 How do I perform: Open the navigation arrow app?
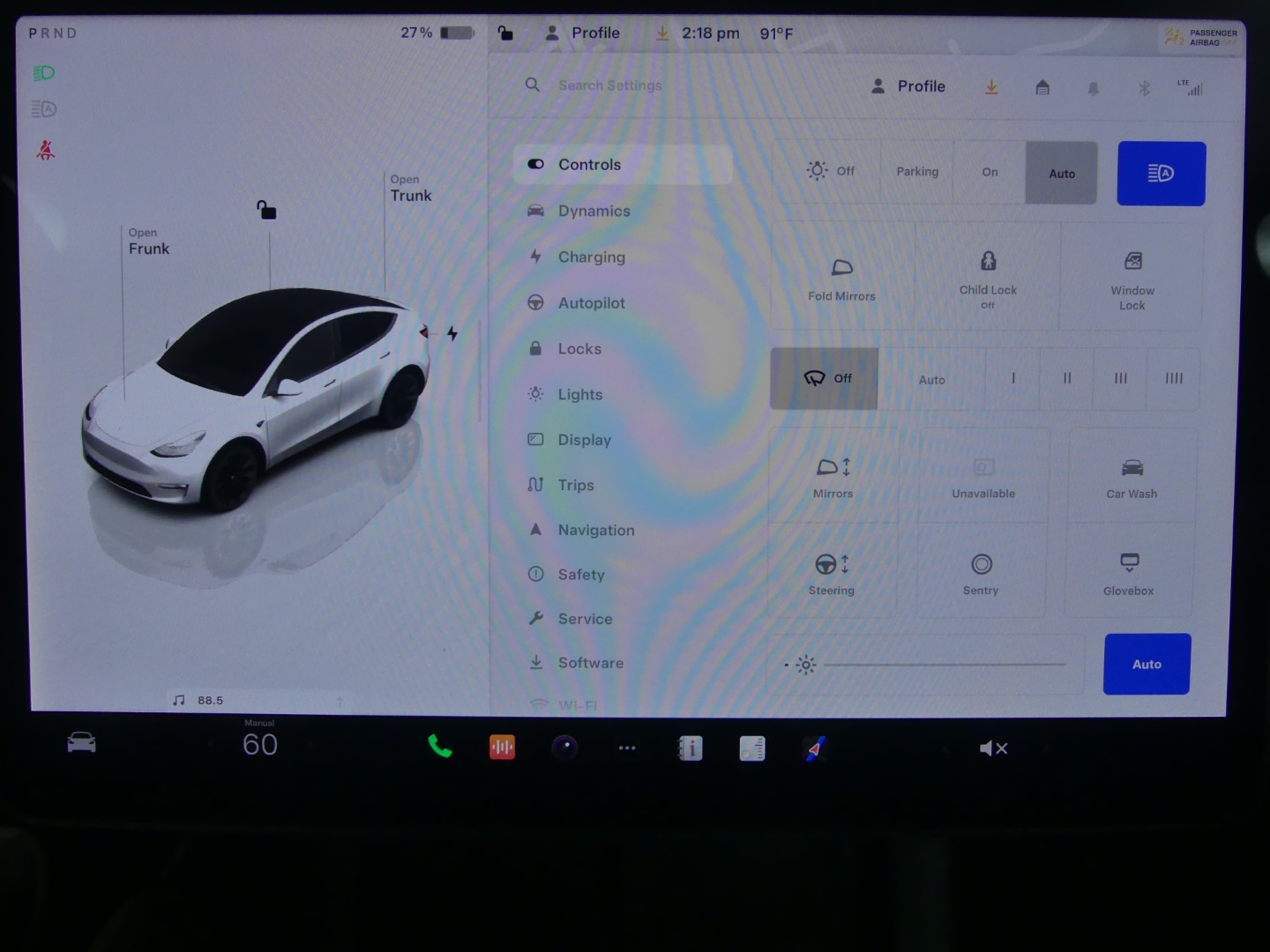[815, 748]
